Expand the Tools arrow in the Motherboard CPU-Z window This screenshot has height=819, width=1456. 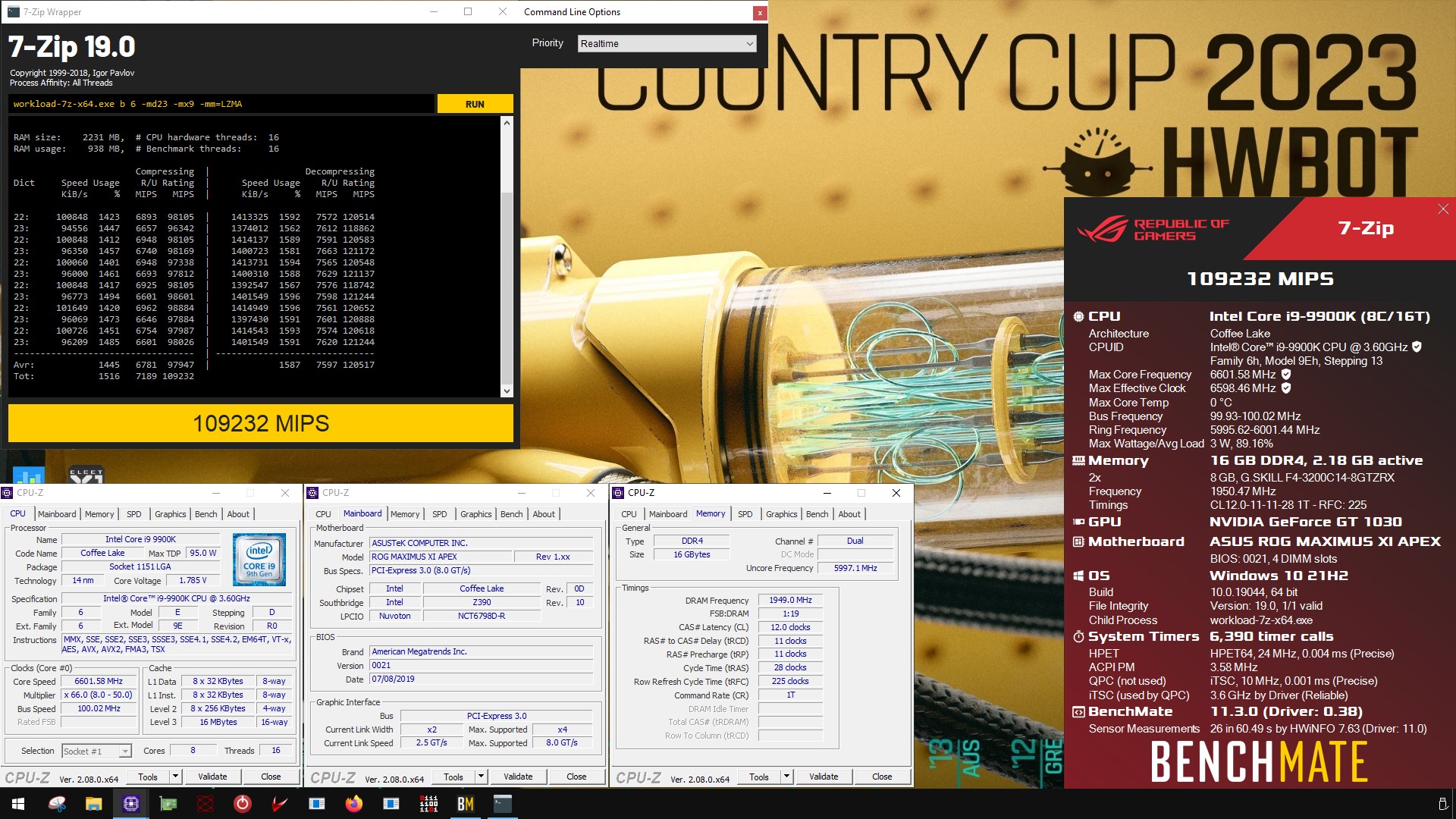481,777
